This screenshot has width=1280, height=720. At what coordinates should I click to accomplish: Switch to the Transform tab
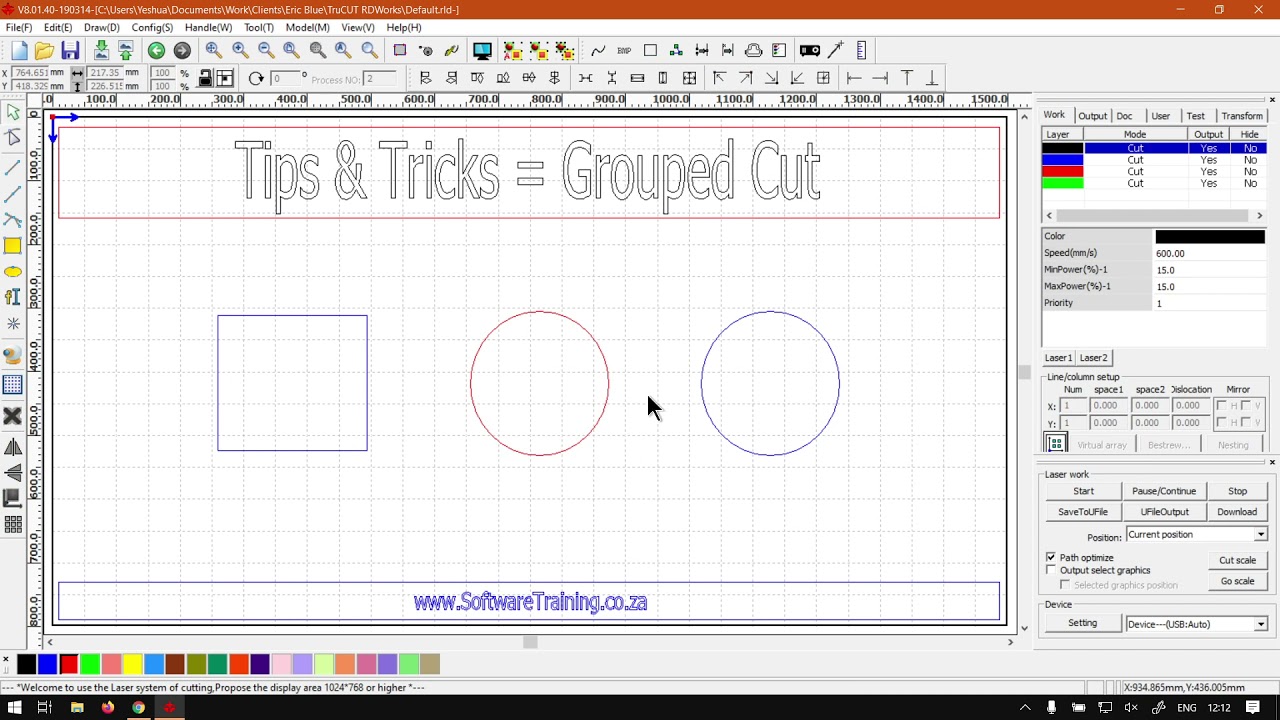(1242, 116)
